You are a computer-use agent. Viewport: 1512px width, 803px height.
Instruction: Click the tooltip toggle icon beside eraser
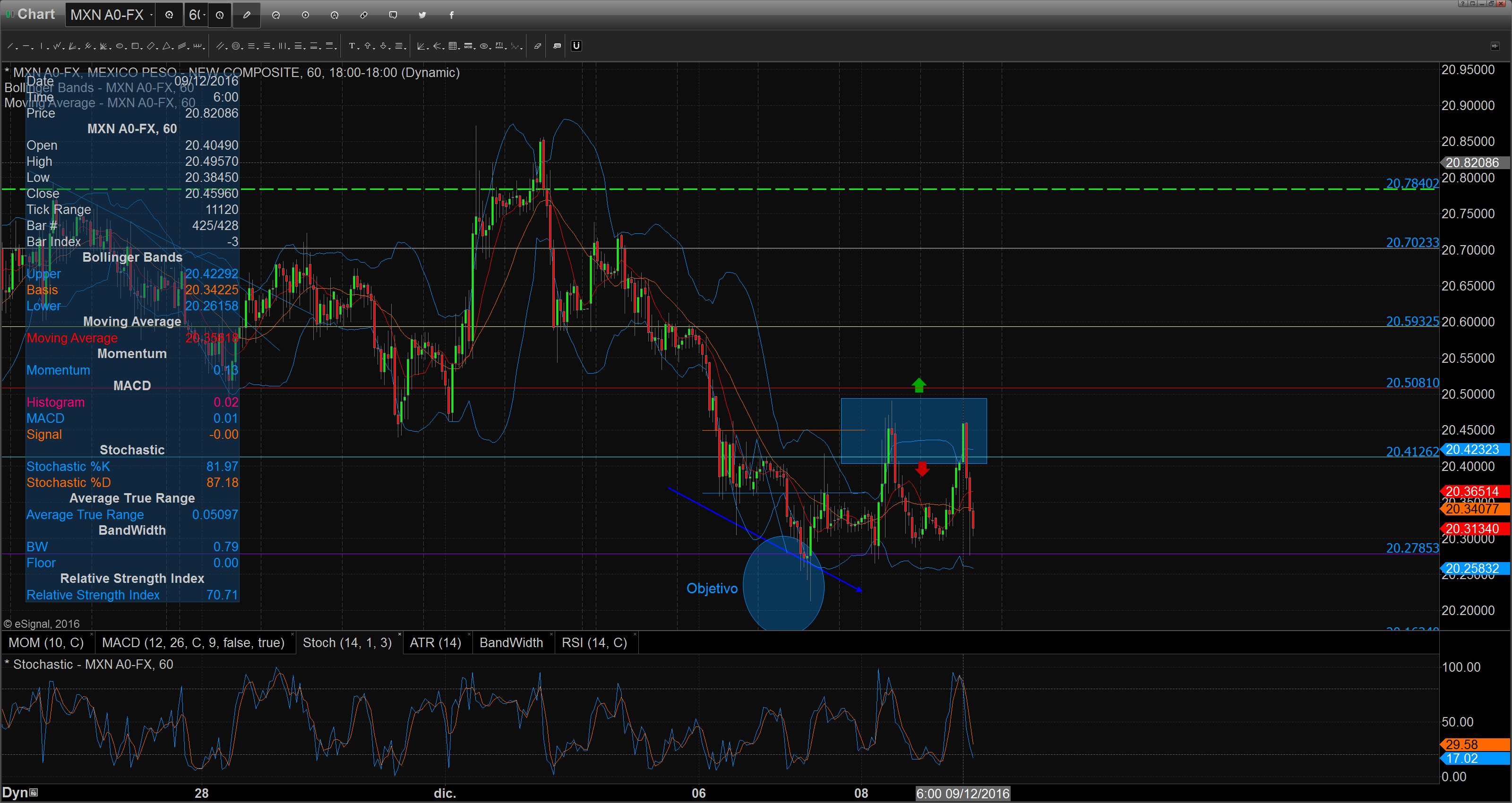pyautogui.click(x=557, y=46)
